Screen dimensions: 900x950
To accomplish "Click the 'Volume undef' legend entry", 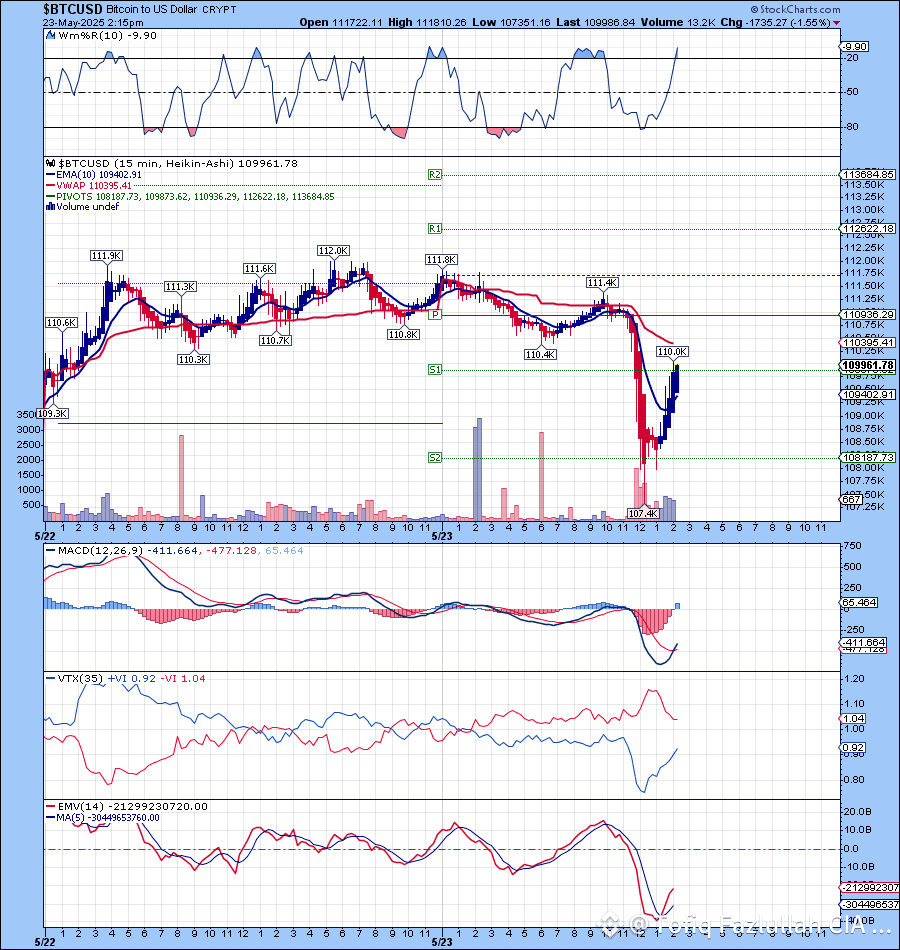I will 83,207.
